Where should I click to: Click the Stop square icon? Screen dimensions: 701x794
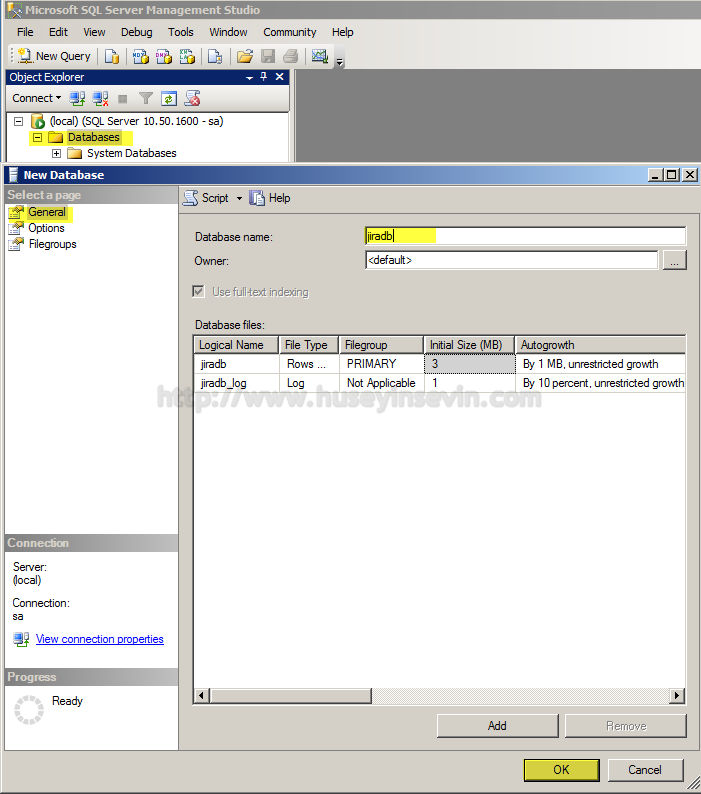(x=123, y=99)
